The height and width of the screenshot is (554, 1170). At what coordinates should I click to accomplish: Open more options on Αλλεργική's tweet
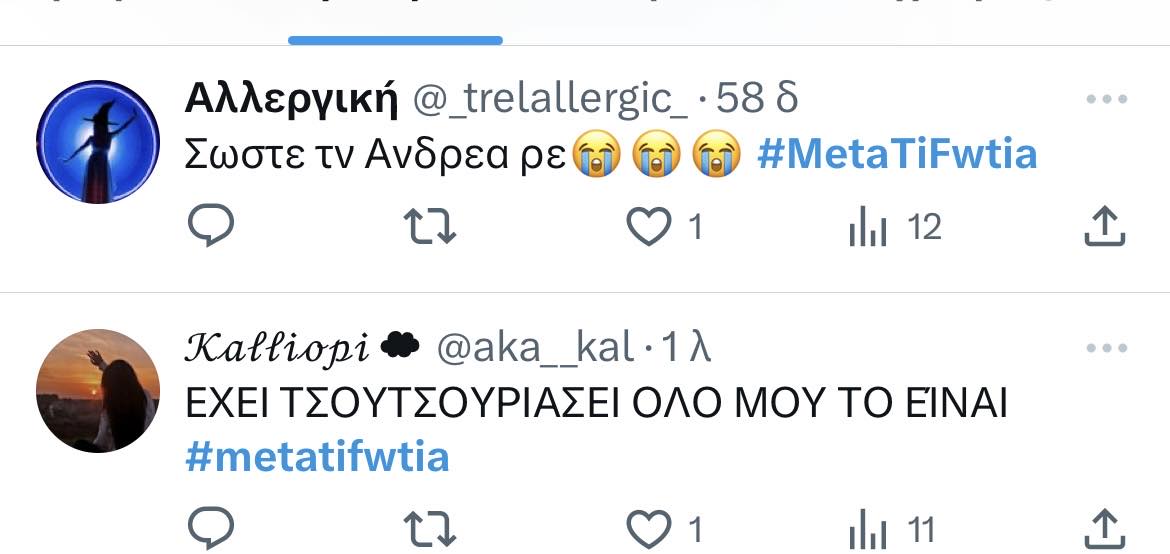[1107, 99]
